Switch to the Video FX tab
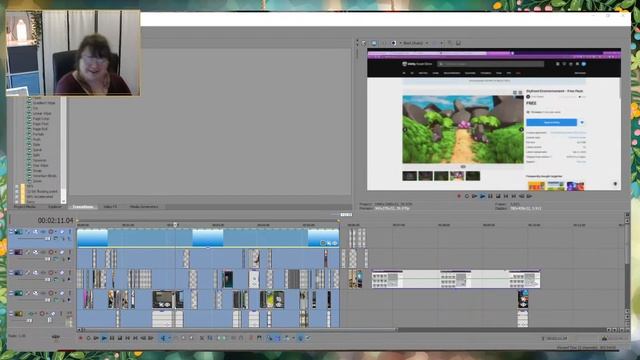 click(x=110, y=207)
